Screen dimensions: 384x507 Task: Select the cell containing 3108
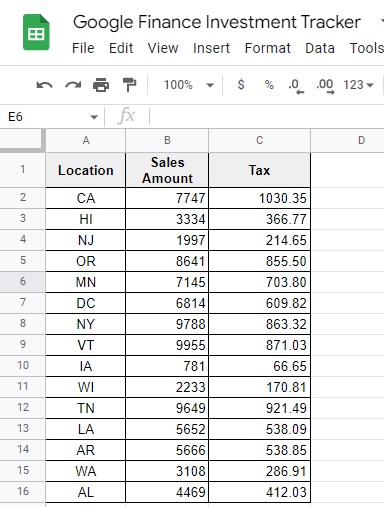[x=167, y=471]
